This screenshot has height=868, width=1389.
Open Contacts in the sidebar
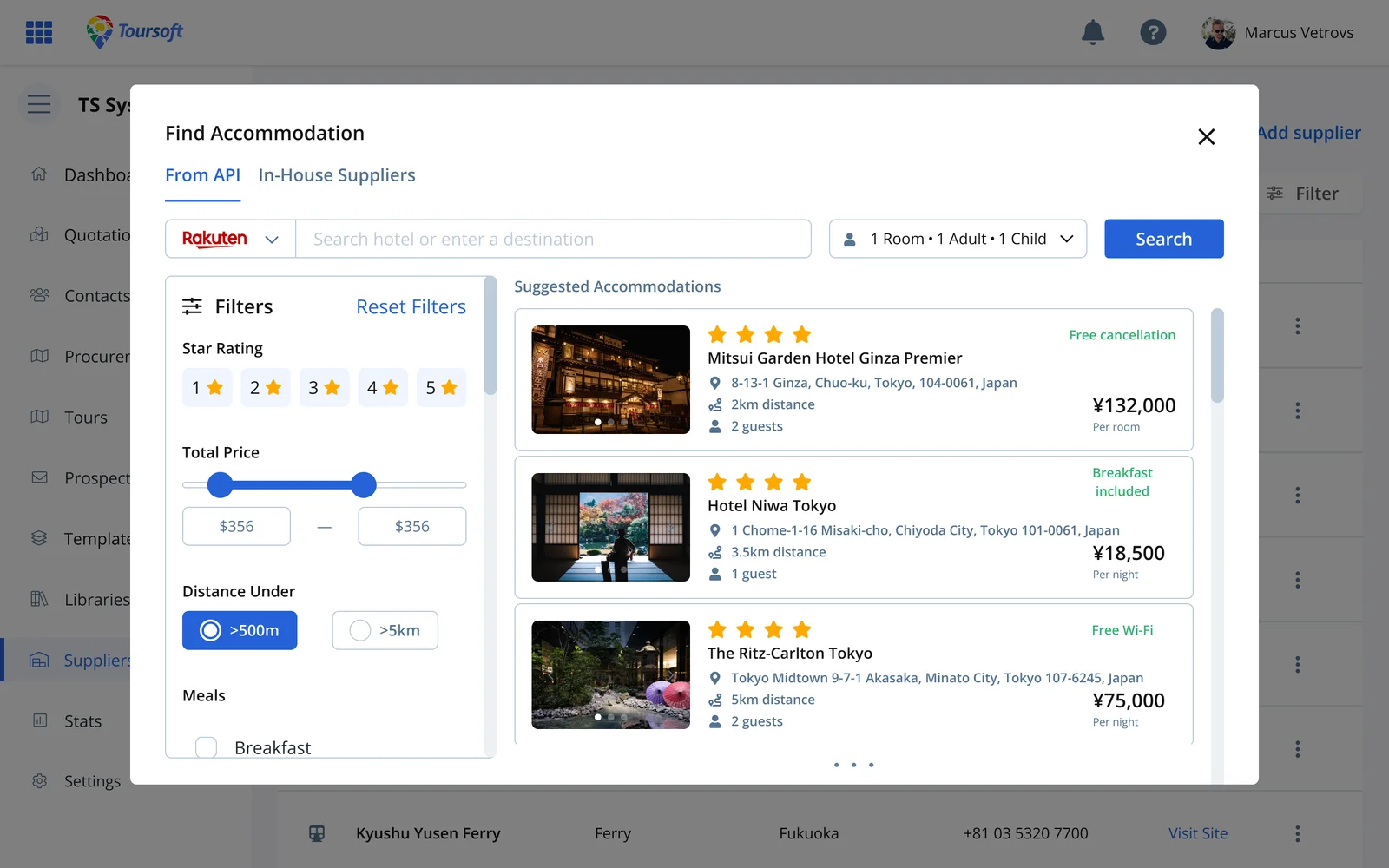coord(97,296)
